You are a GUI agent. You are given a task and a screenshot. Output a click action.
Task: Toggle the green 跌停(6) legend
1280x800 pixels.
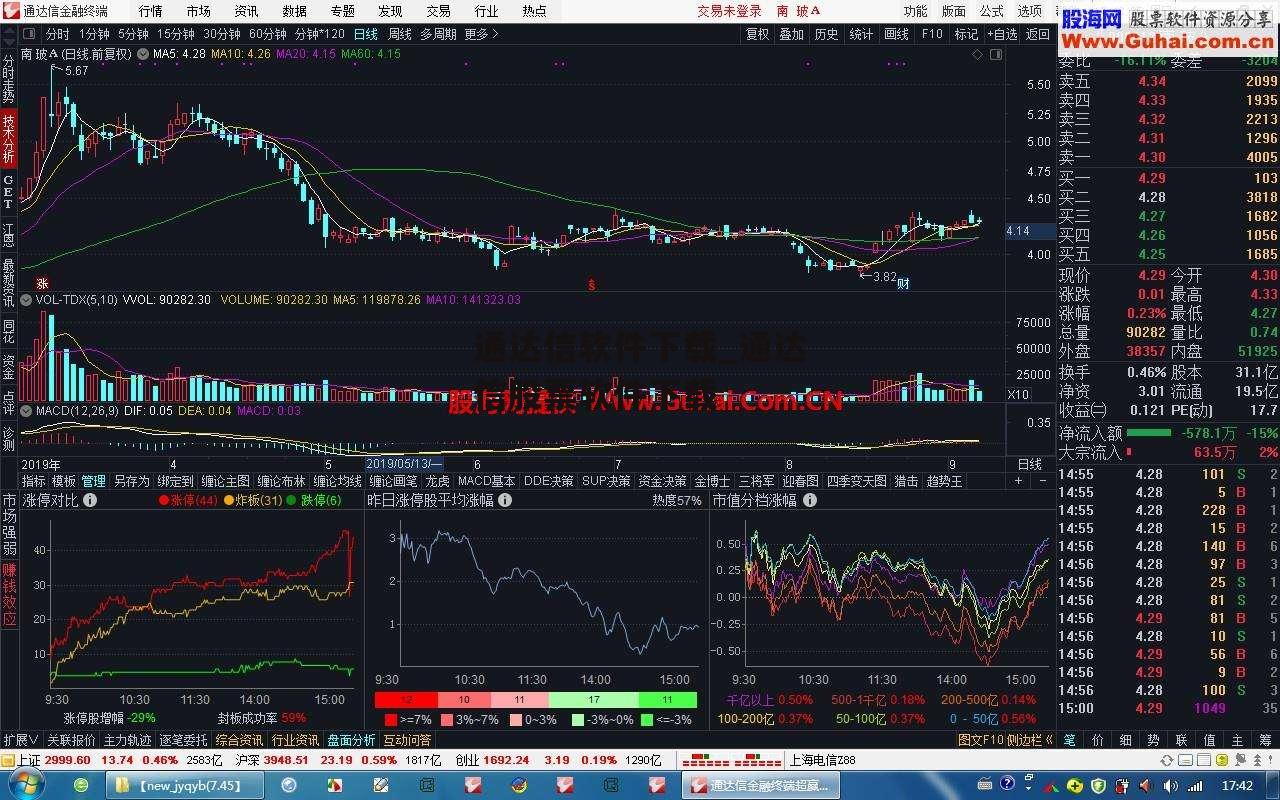pos(313,500)
